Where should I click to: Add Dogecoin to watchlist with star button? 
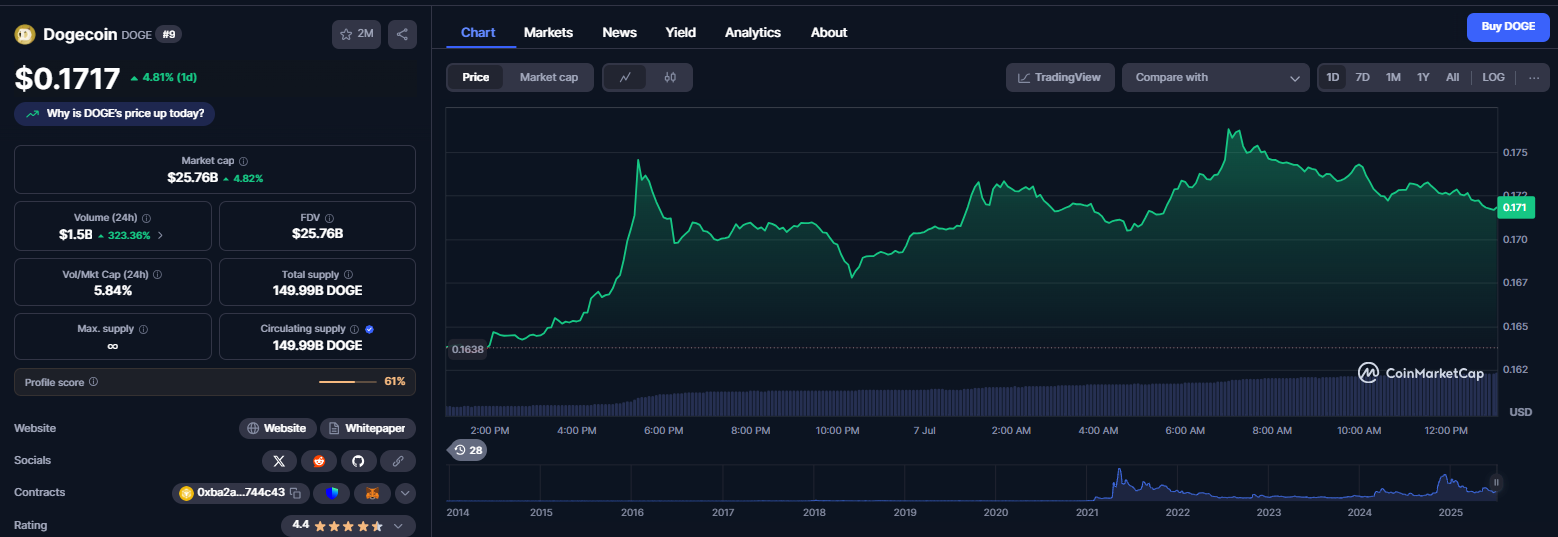356,34
